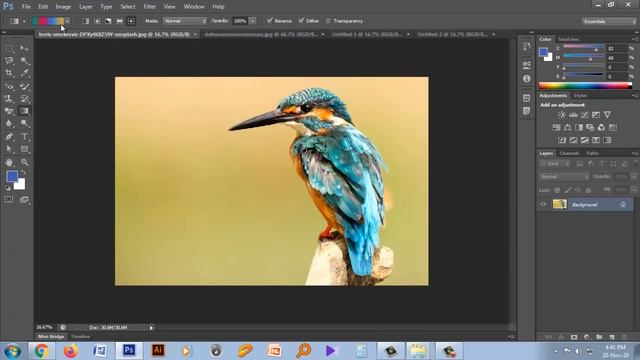Image resolution: width=640 pixels, height=360 pixels.
Task: Open the Essentials workspace dropdown
Action: (x=609, y=21)
